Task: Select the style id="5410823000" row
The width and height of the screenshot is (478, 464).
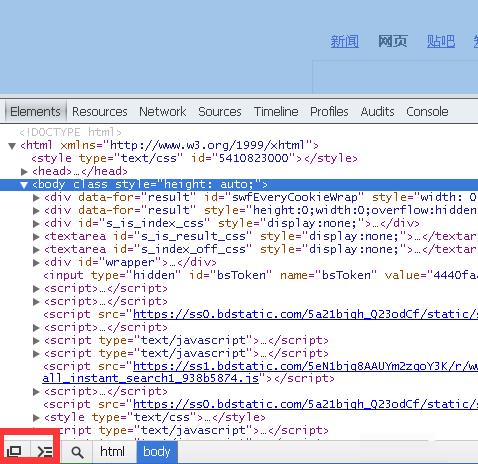Action: (x=194, y=158)
